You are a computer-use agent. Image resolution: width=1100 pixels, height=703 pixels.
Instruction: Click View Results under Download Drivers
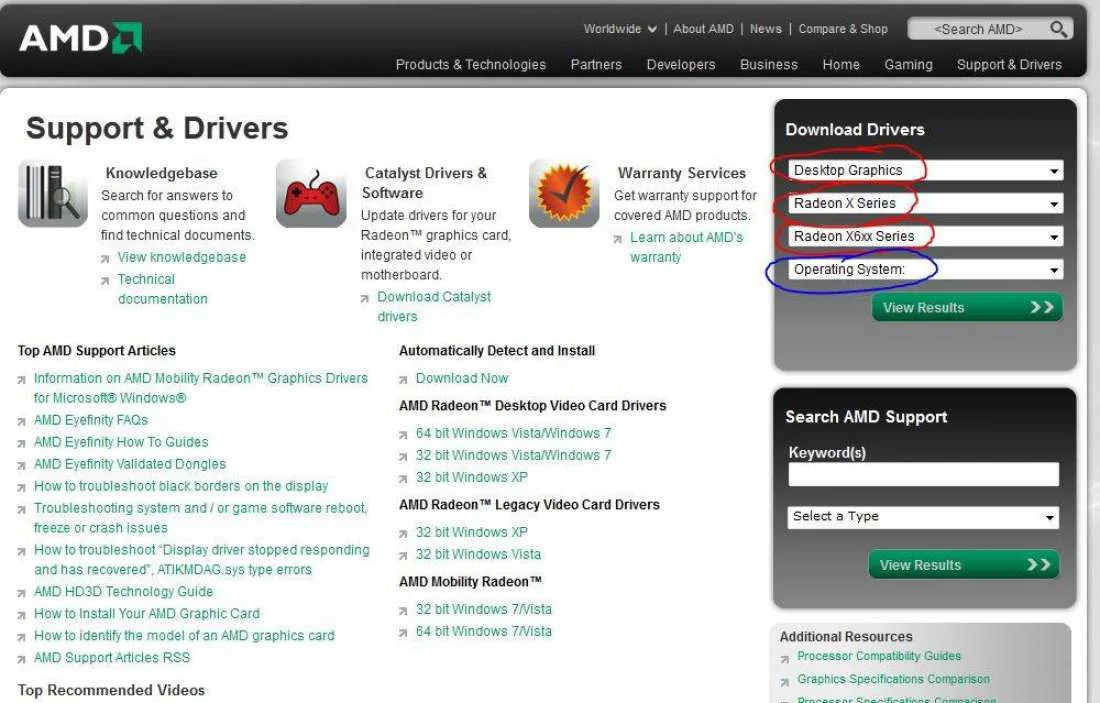pos(967,307)
